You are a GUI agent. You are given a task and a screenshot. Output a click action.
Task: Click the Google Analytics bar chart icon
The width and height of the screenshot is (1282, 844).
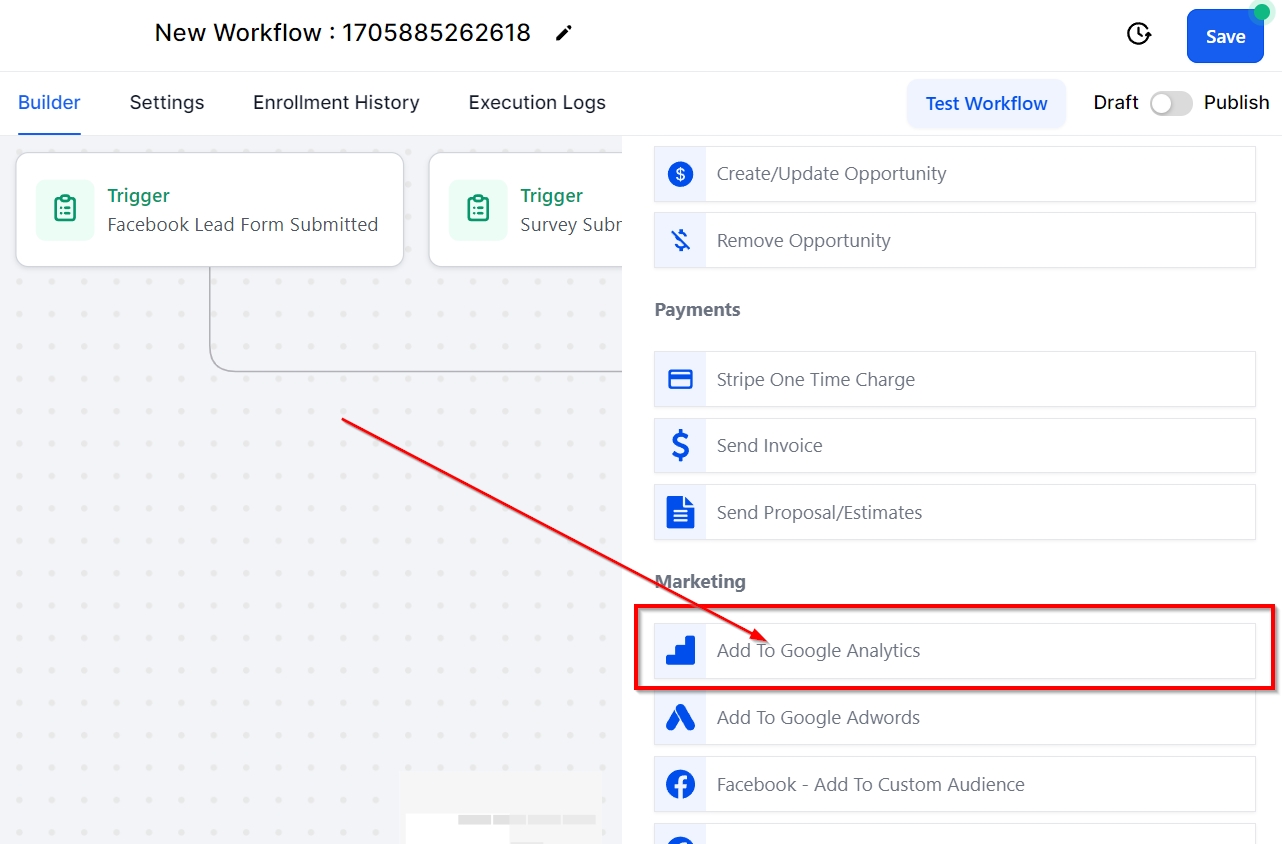click(x=680, y=651)
